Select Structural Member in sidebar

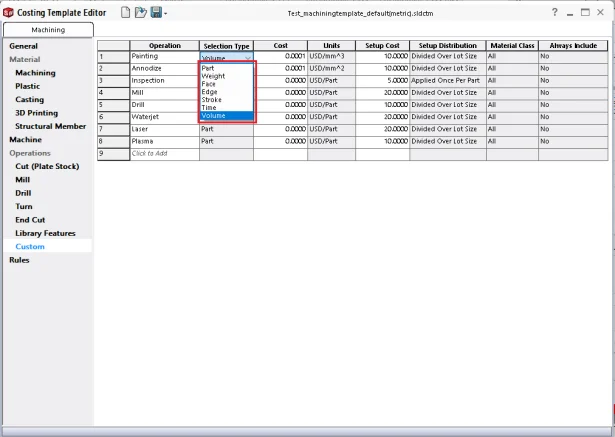(x=51, y=126)
